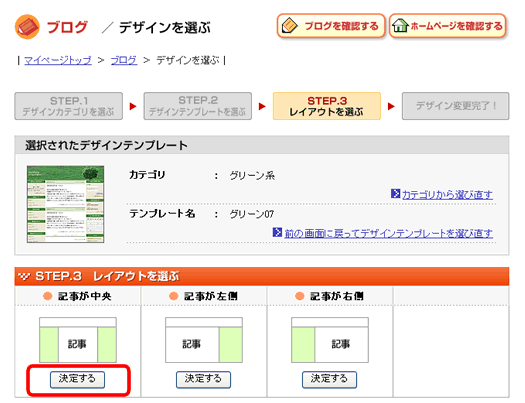Click the pencil icon on ブログを確認する
Screen dimensions: 525x403
click(x=290, y=26)
